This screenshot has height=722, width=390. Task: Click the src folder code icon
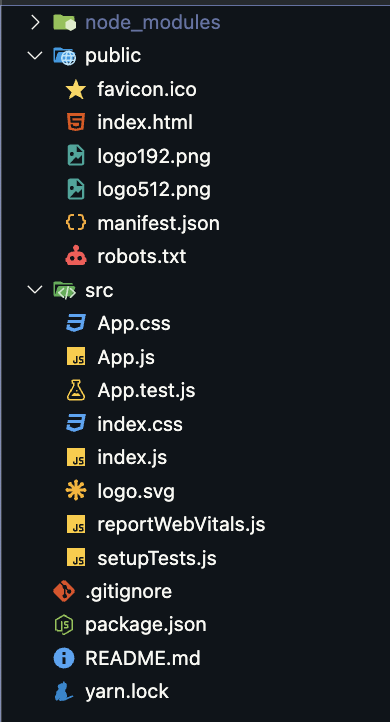[64, 290]
